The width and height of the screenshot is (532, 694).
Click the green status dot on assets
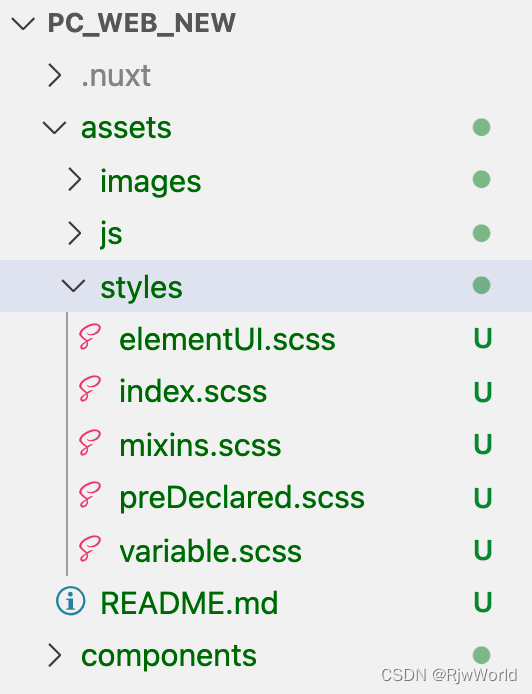pyautogui.click(x=481, y=127)
